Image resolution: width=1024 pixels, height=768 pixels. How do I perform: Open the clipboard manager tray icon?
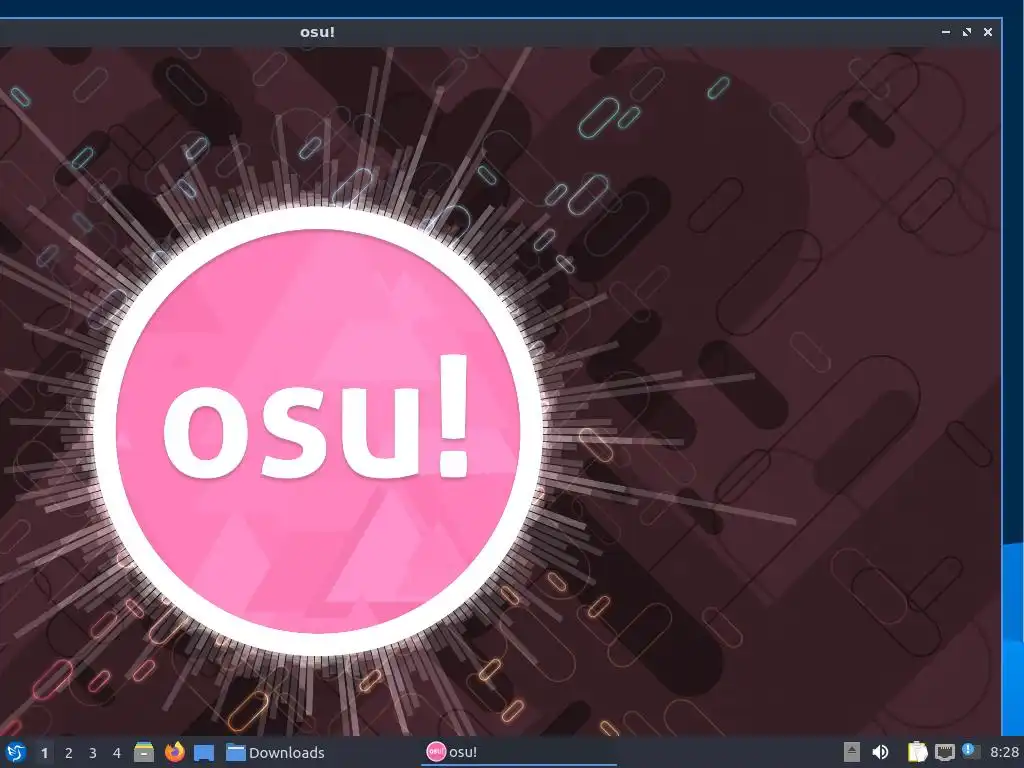click(x=917, y=752)
